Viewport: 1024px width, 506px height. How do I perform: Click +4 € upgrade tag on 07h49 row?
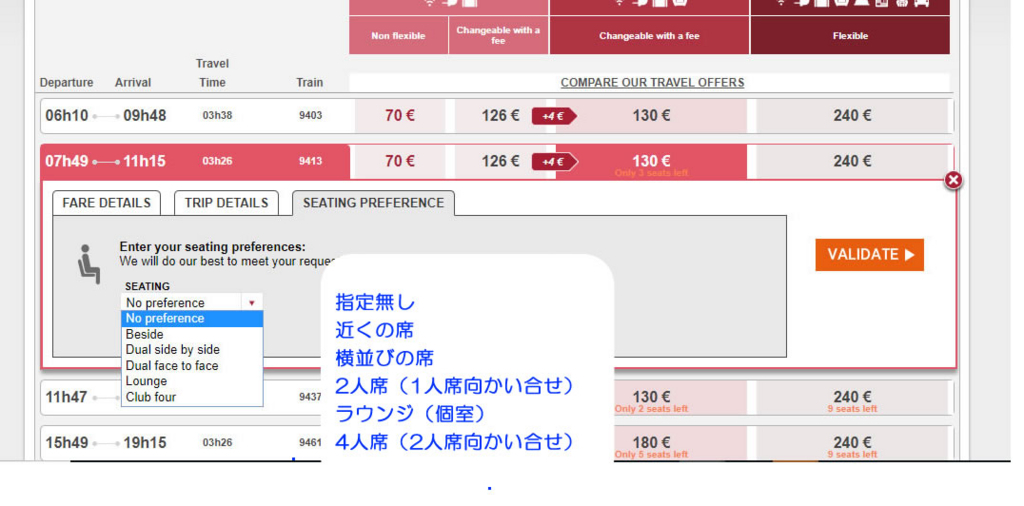(554, 161)
